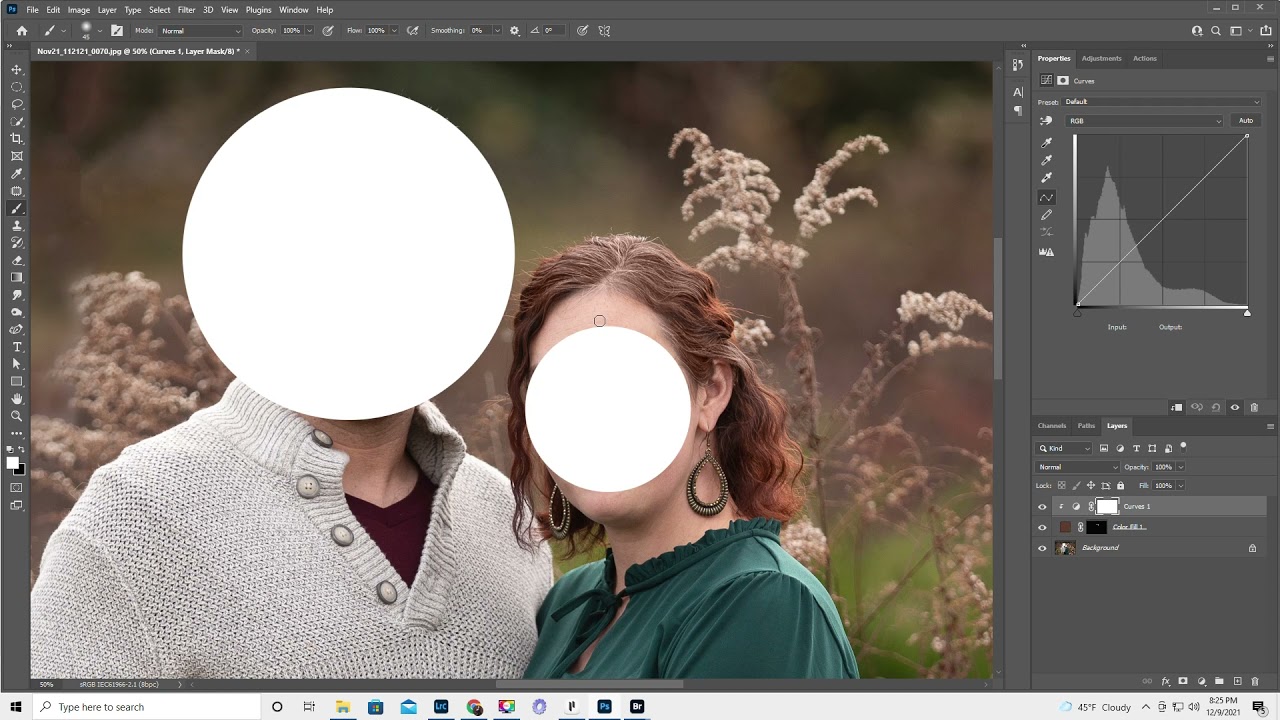The image size is (1280, 720).
Task: Hide the Curves 1 layer
Action: pyautogui.click(x=1042, y=507)
